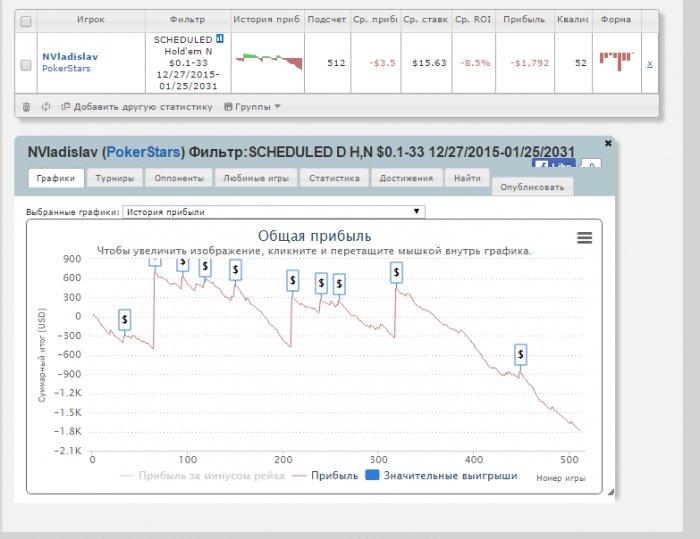
Task: Switch to the Статистика tab
Action: point(334,178)
